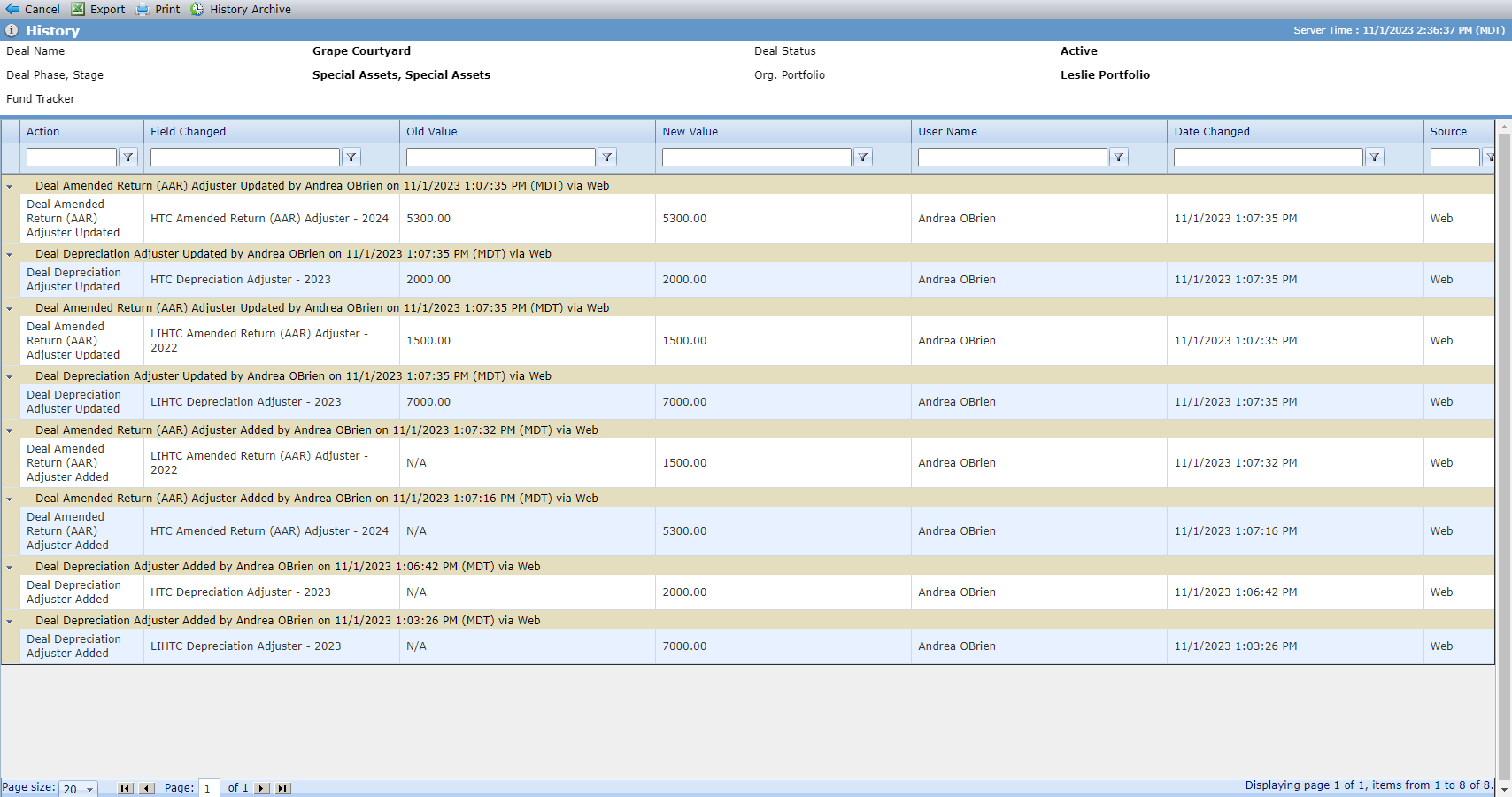This screenshot has width=1512, height=797.
Task: Click the 'Leslie Portfolio' value
Action: point(1105,75)
